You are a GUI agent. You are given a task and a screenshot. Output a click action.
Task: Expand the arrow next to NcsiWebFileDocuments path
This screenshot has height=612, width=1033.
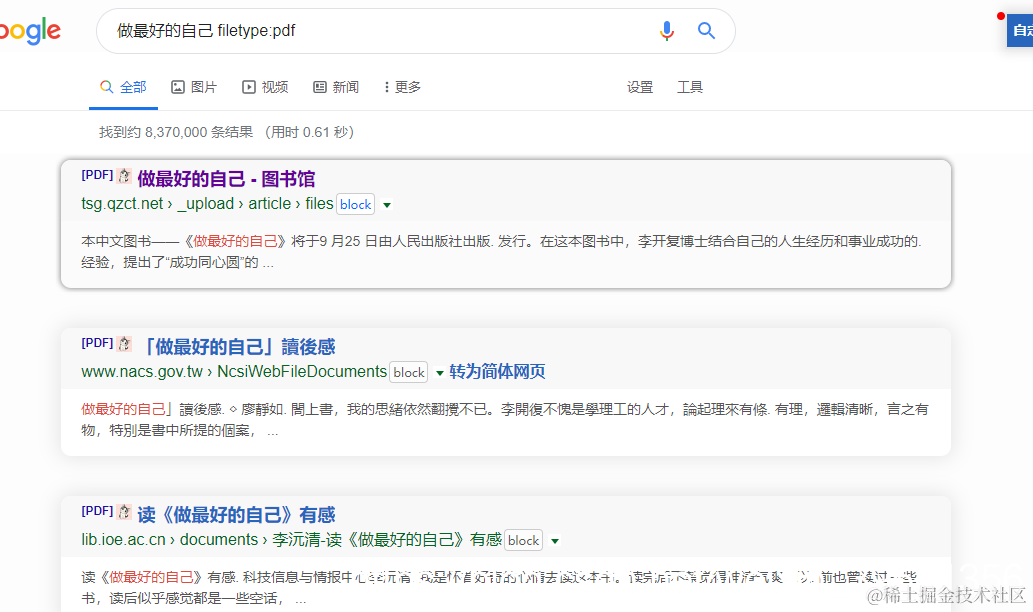tap(438, 371)
